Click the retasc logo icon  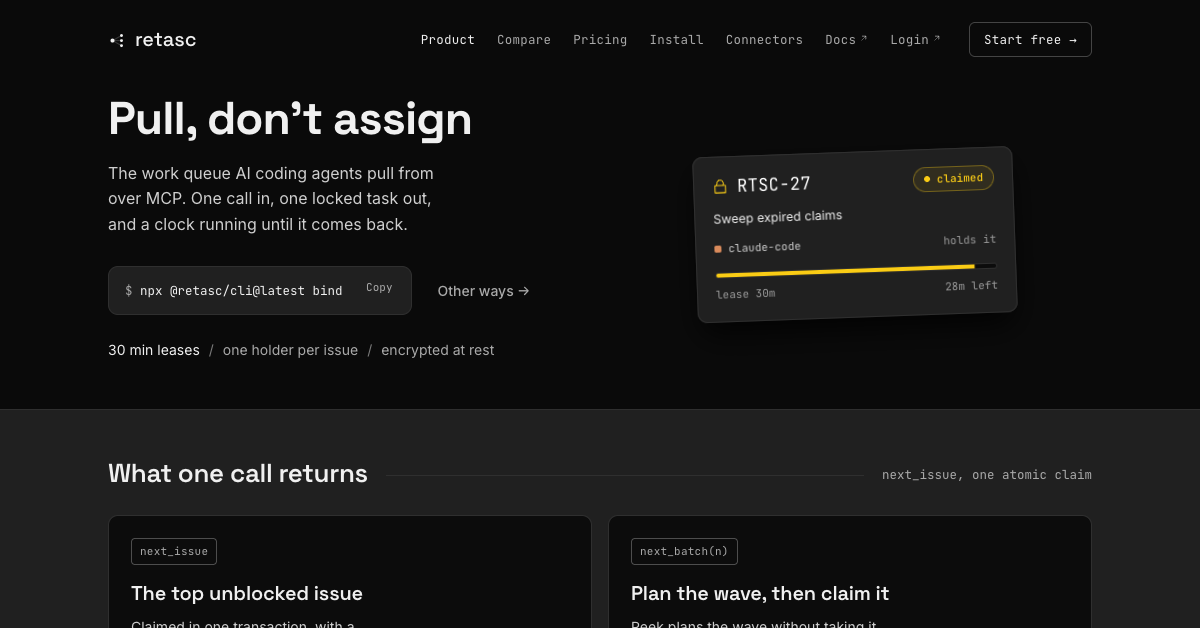click(117, 40)
